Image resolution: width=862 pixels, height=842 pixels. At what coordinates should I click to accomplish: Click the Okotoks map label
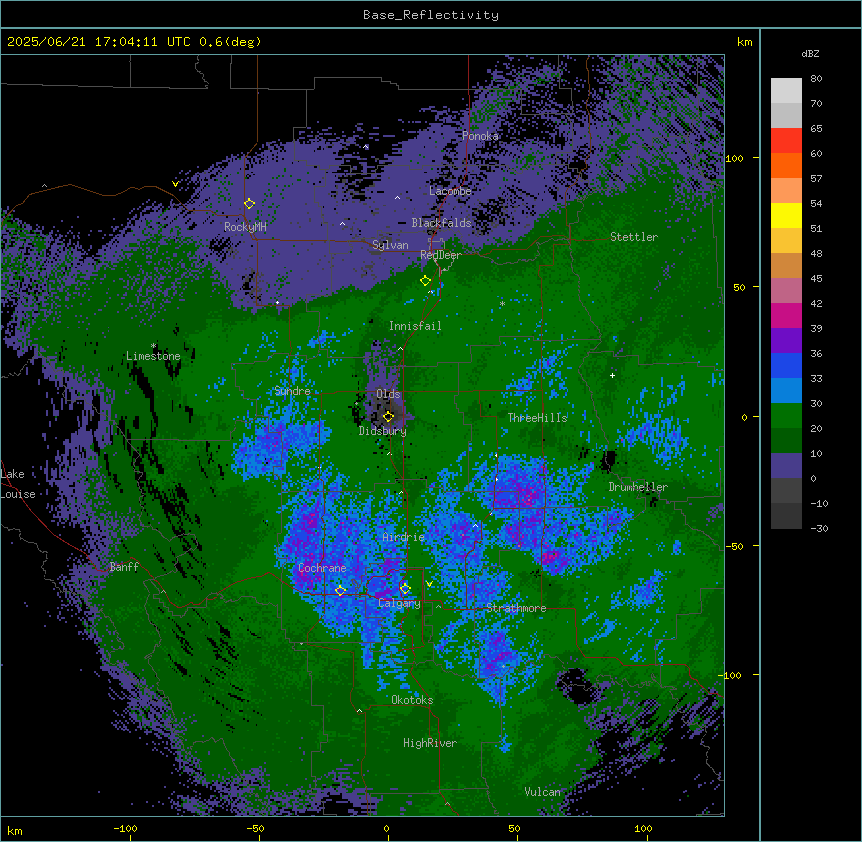(x=412, y=700)
